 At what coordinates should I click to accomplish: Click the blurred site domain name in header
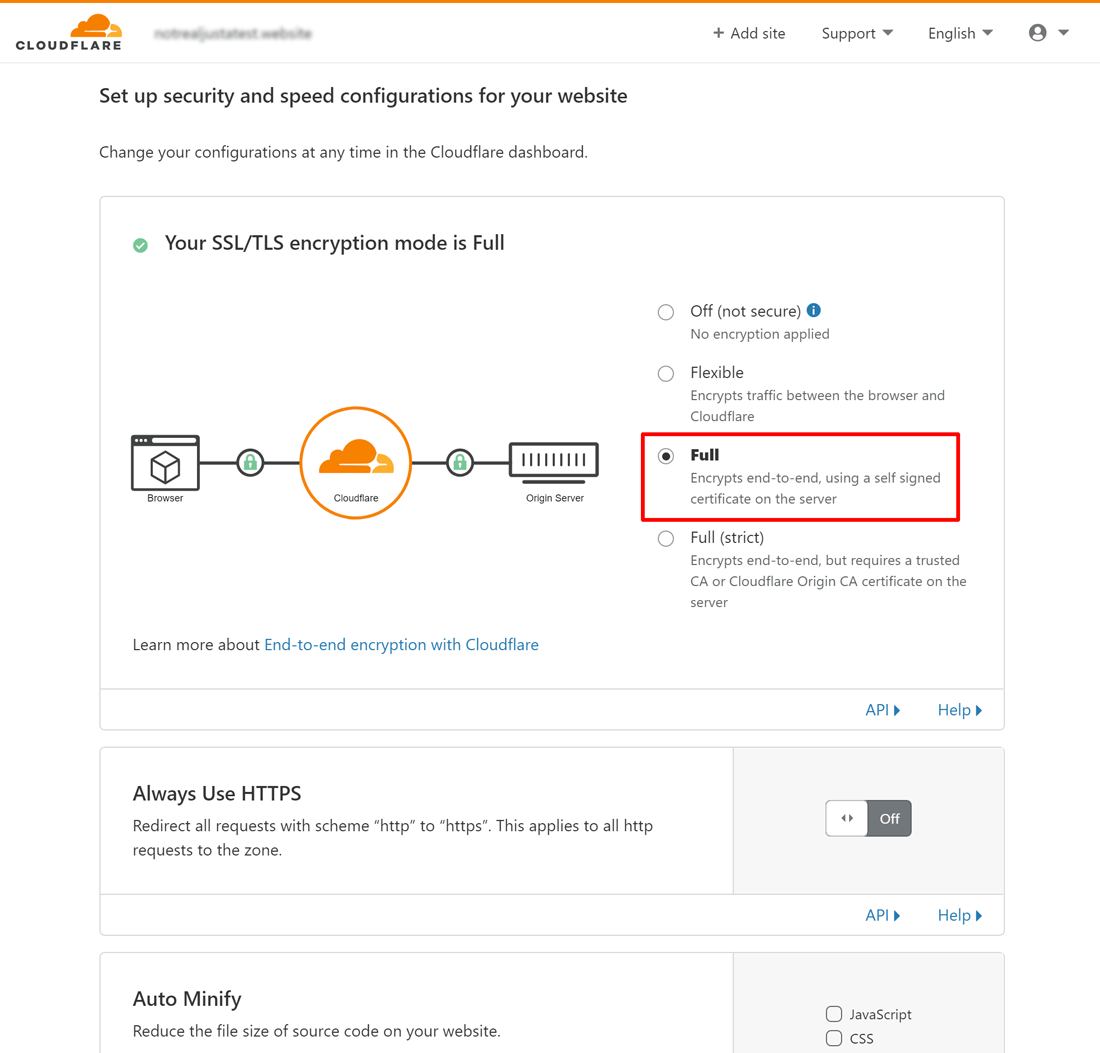(233, 33)
